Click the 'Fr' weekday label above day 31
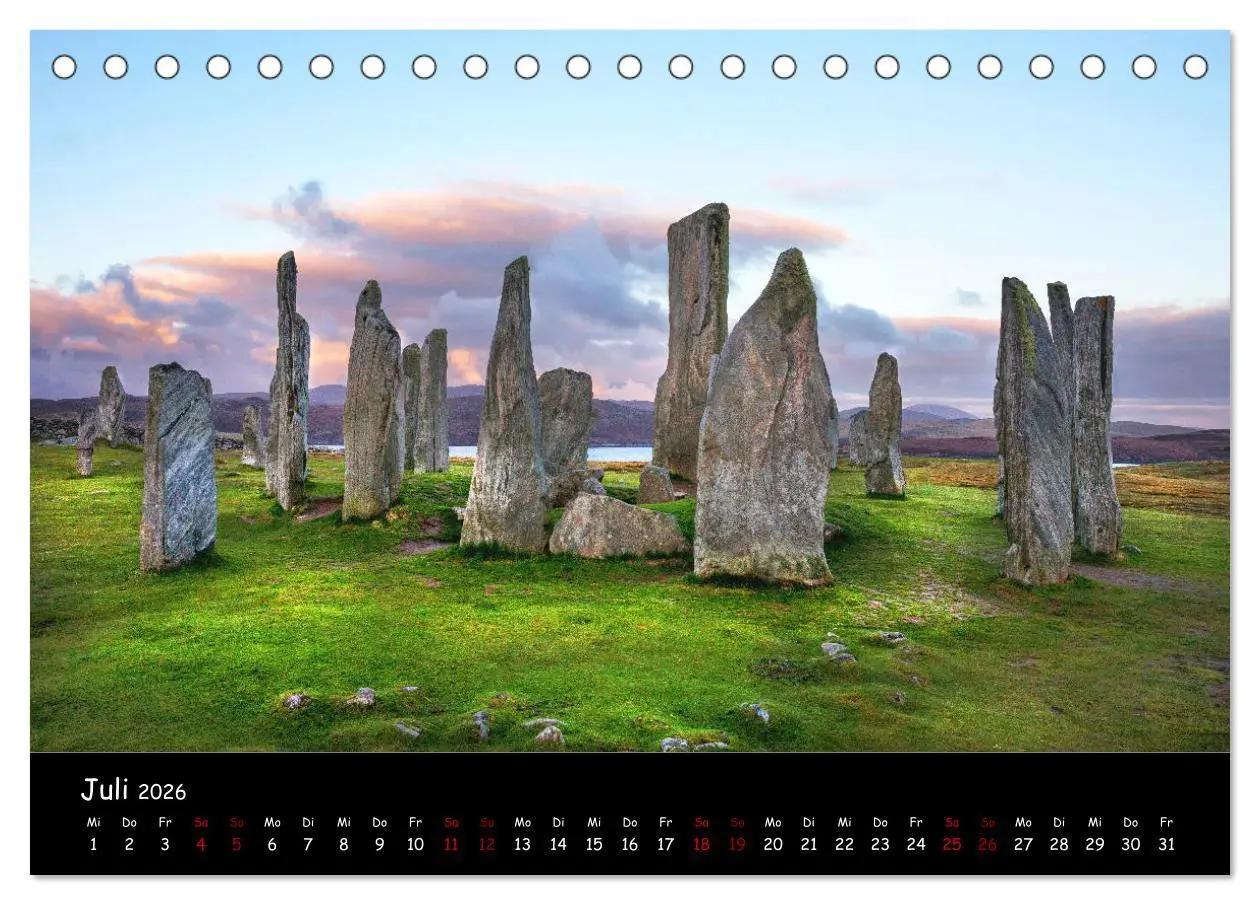 coord(1166,822)
